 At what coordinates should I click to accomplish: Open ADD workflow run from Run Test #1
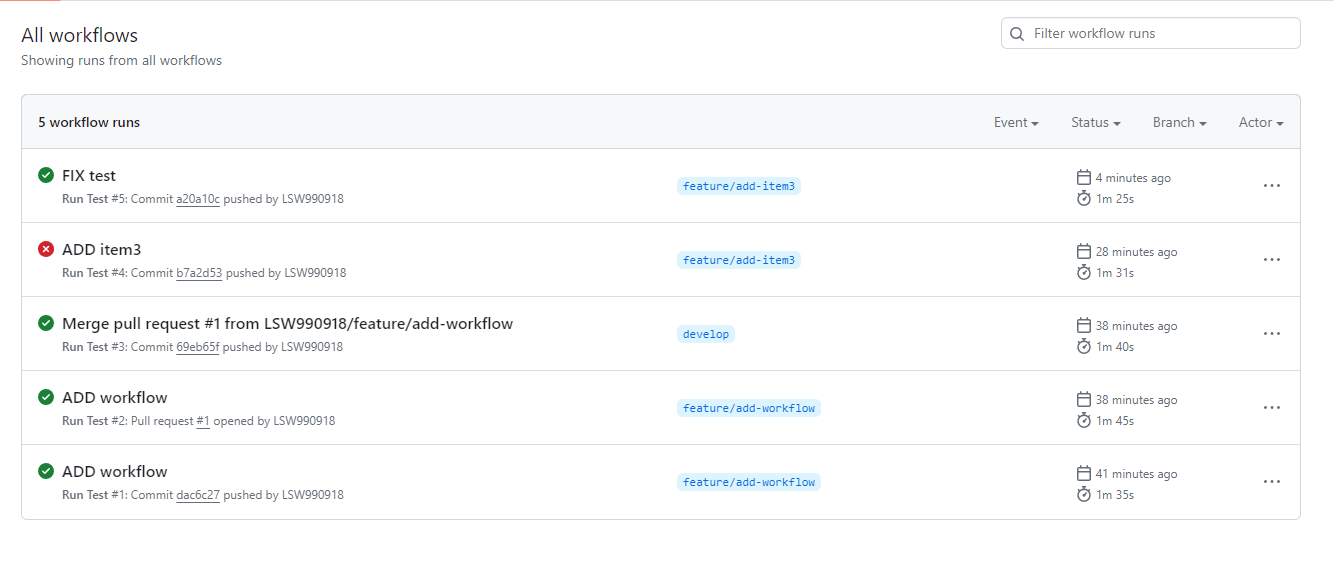115,471
